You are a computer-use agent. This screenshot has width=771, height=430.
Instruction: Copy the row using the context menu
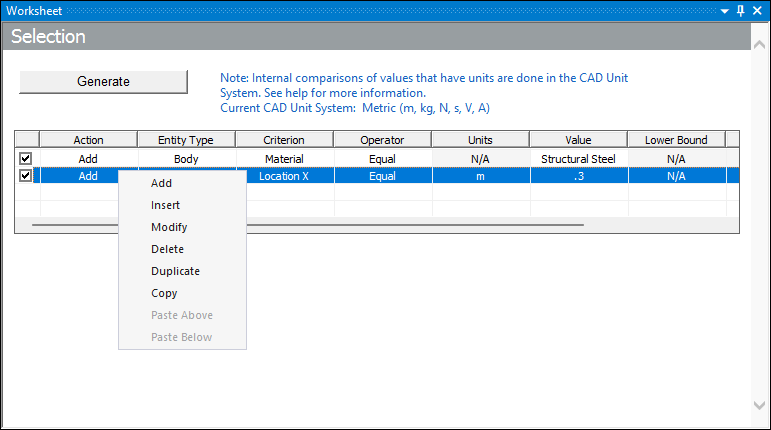coord(164,293)
